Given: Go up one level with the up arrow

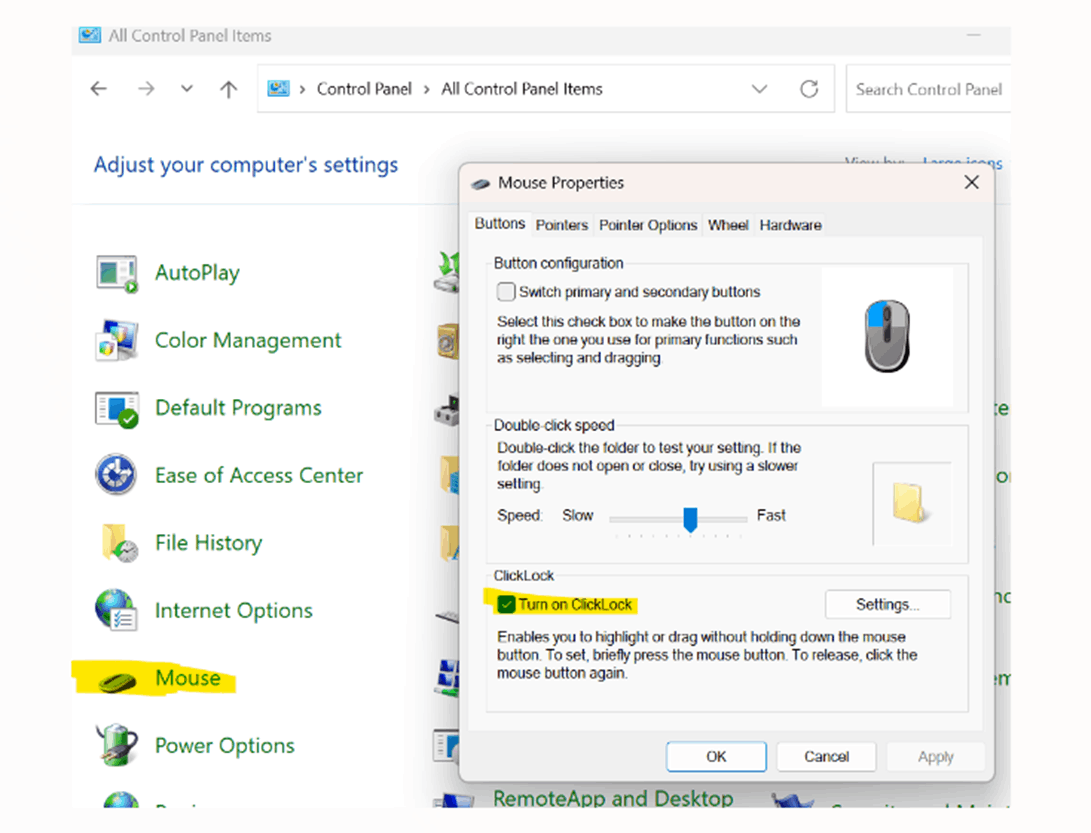Looking at the screenshot, I should 228,88.
